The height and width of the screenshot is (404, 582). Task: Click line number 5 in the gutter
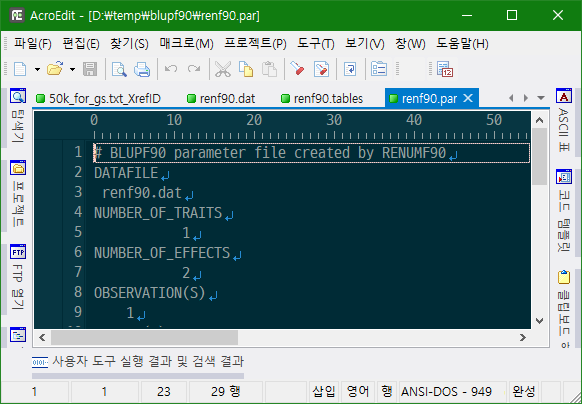click(78, 232)
